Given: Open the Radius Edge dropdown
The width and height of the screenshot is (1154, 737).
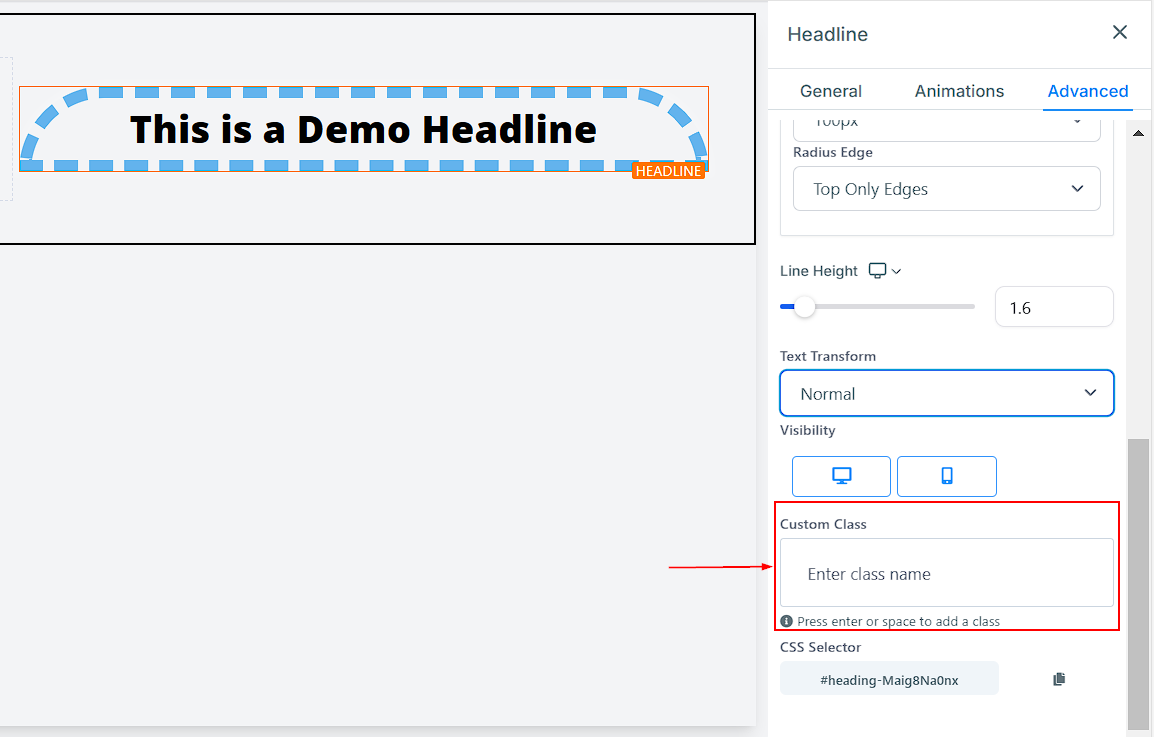Looking at the screenshot, I should [x=946, y=189].
